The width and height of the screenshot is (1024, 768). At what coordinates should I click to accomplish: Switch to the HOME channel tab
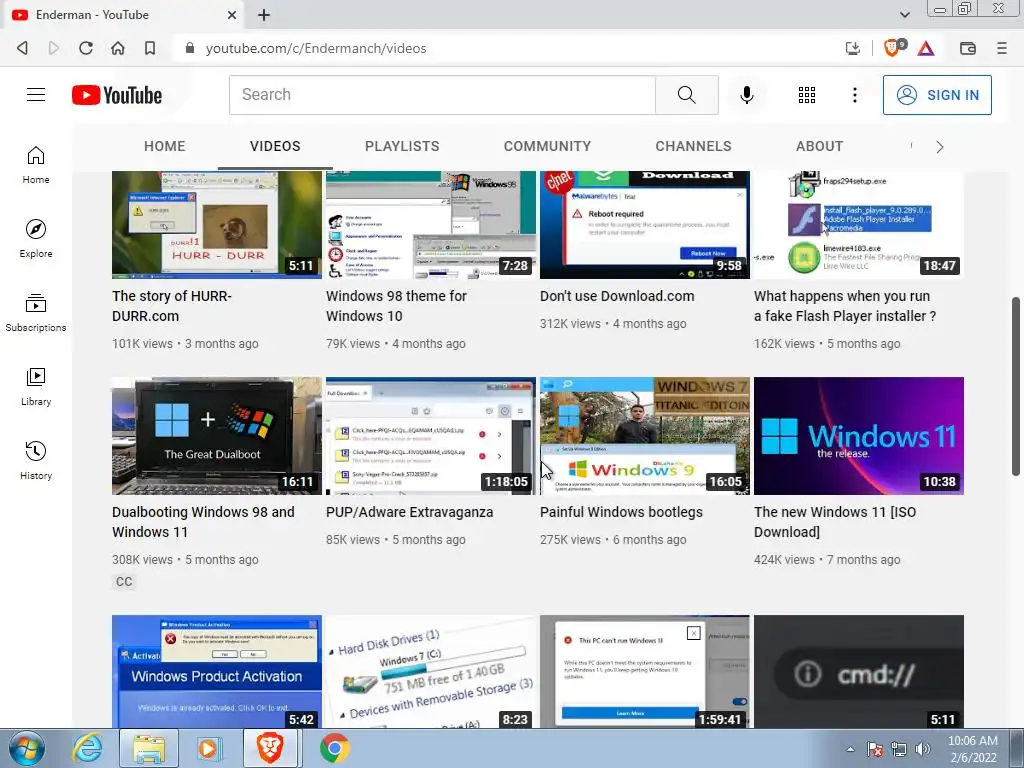point(165,146)
